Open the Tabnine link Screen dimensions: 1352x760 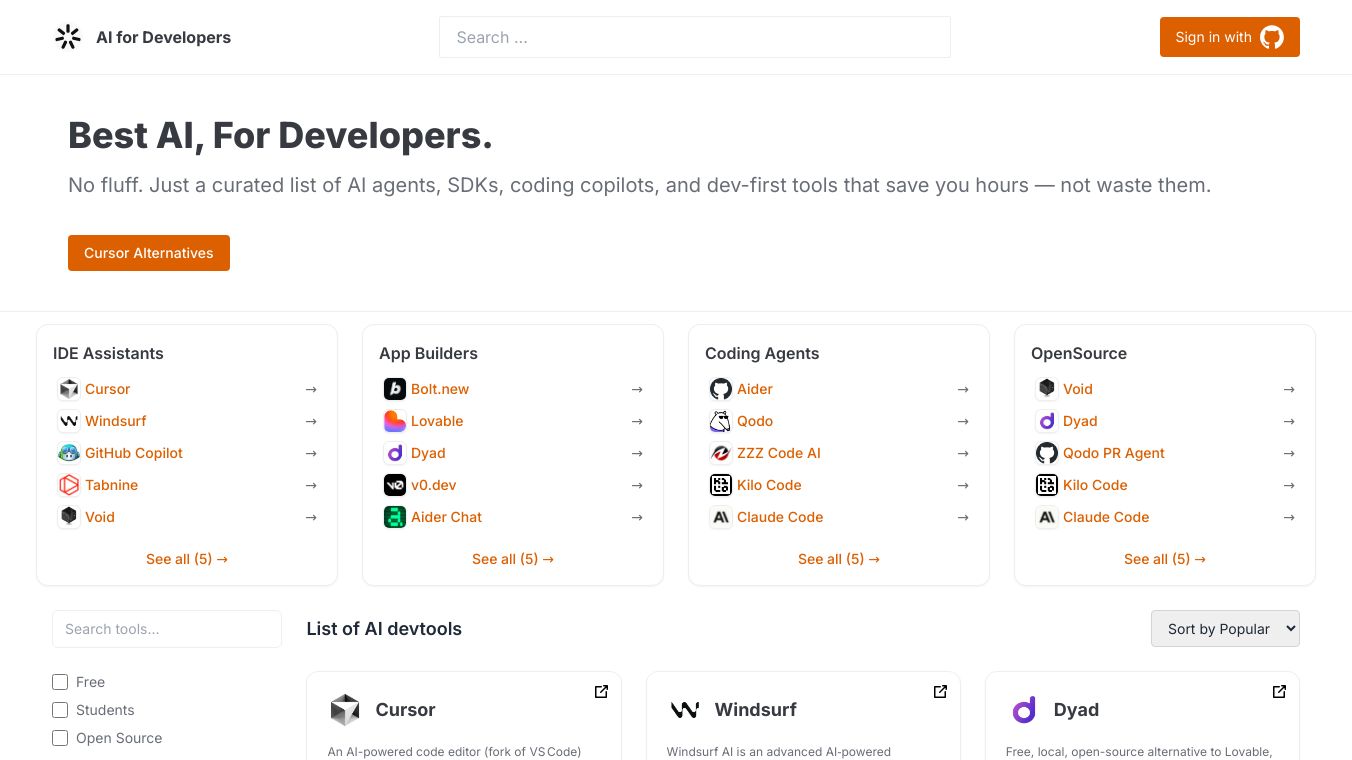click(x=112, y=485)
